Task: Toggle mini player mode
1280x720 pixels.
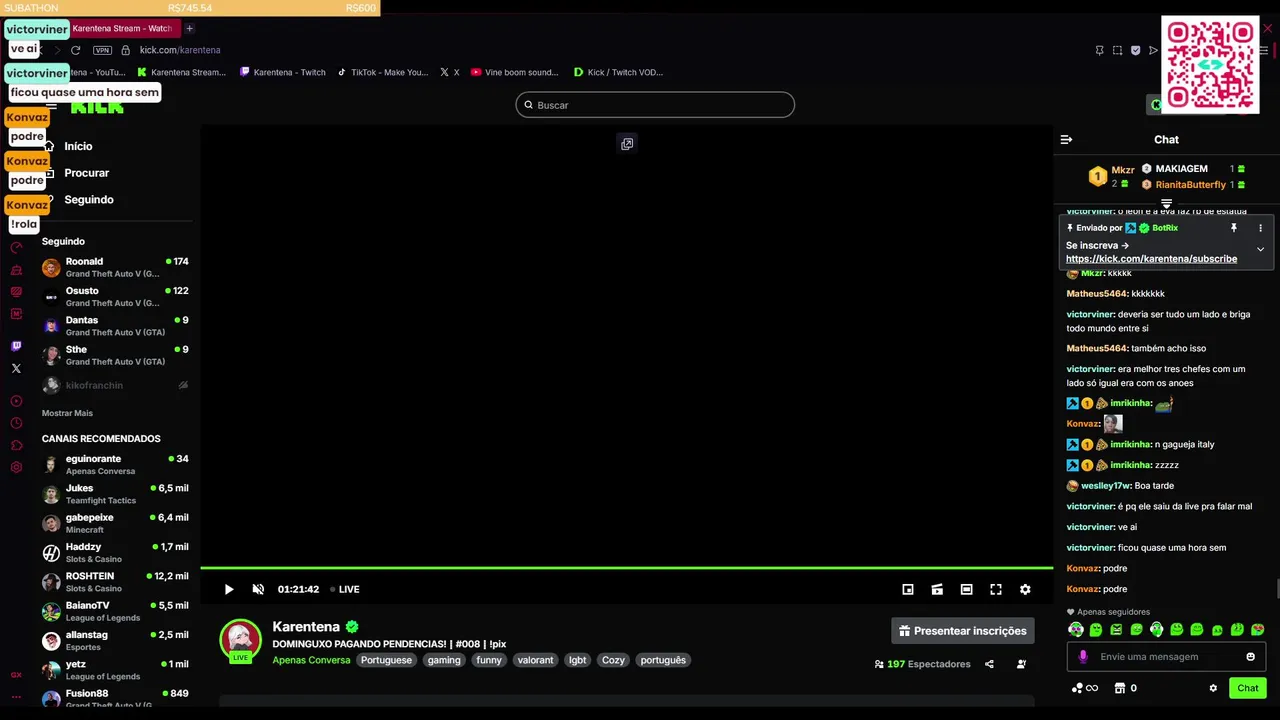Action: [908, 589]
